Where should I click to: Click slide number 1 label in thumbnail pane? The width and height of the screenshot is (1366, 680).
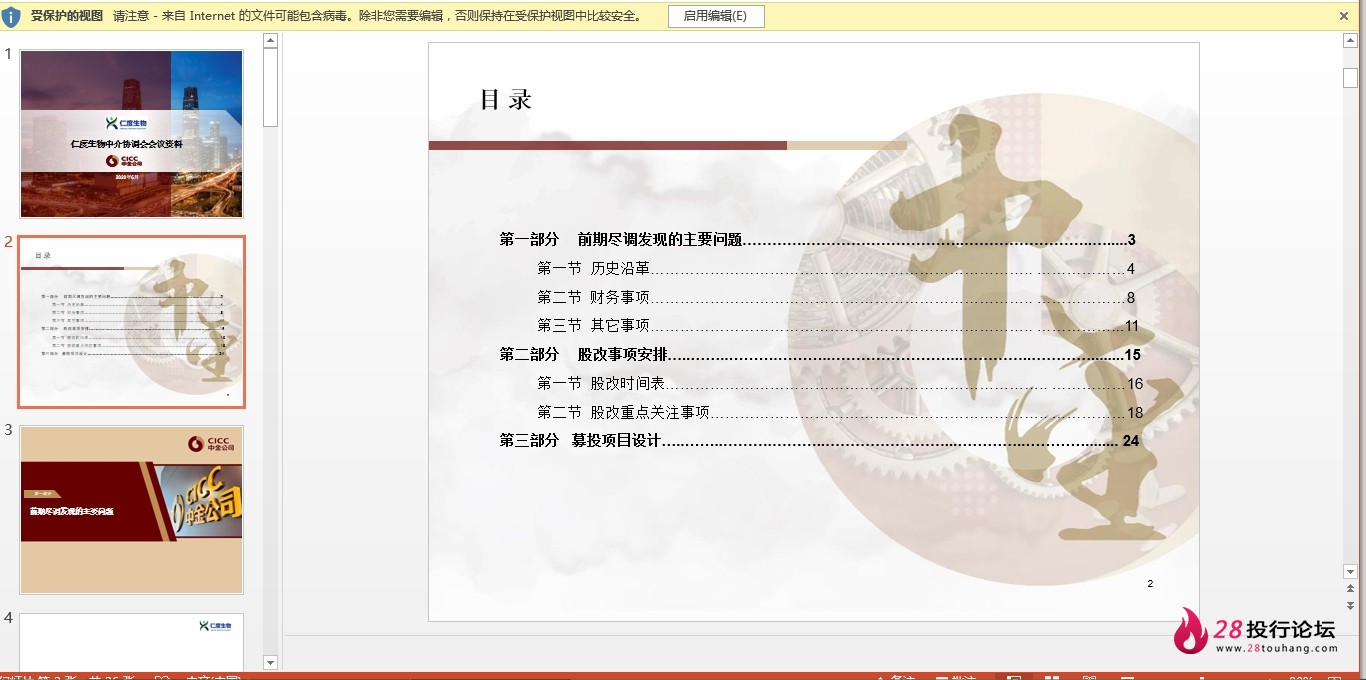pos(8,54)
